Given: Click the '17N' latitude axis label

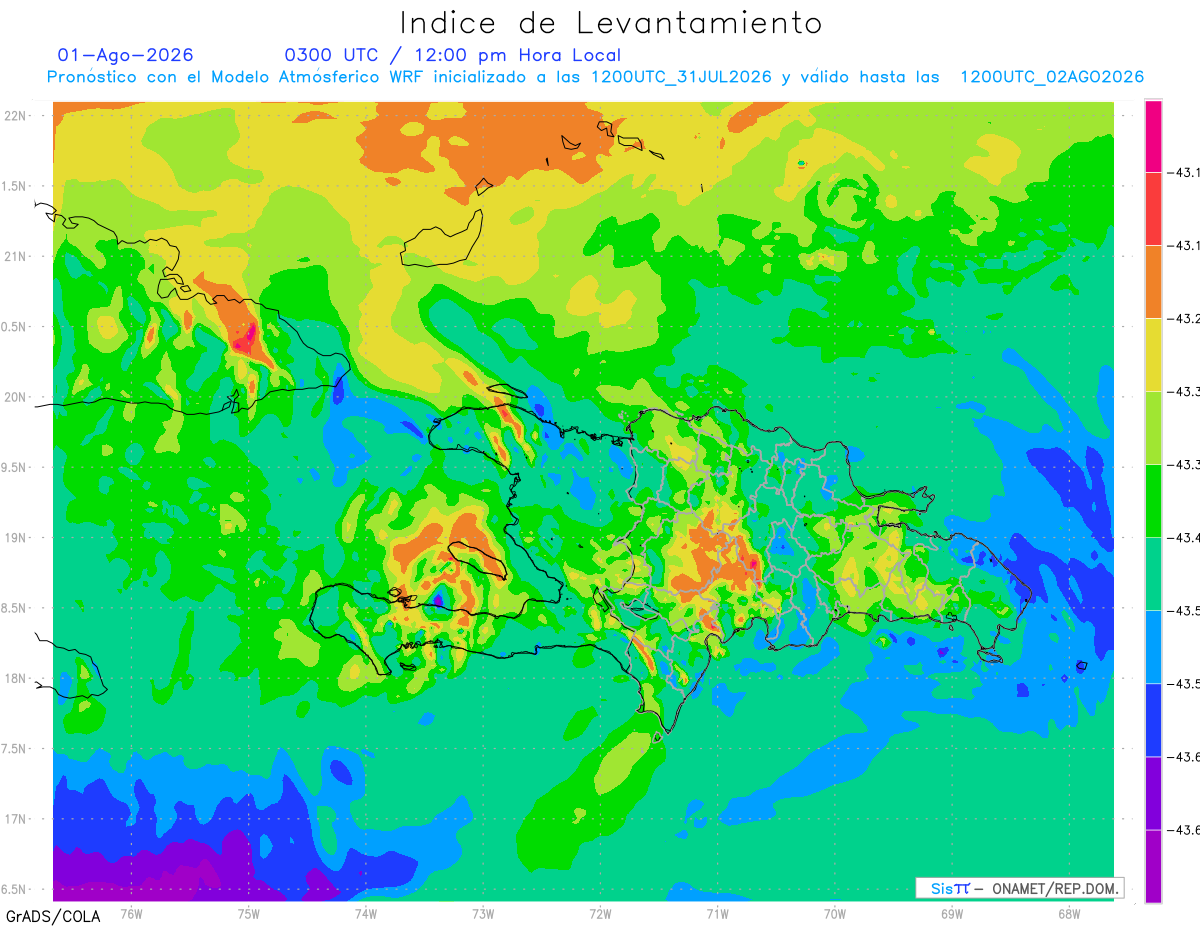Looking at the screenshot, I should click(x=16, y=819).
